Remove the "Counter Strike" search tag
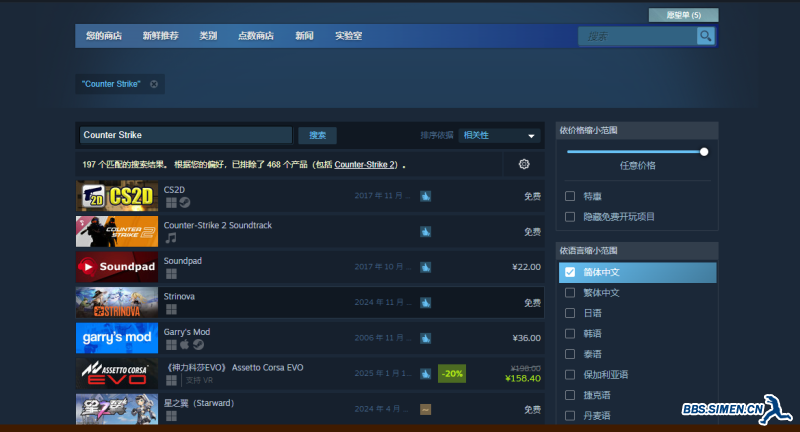The width and height of the screenshot is (800, 432). tap(154, 84)
